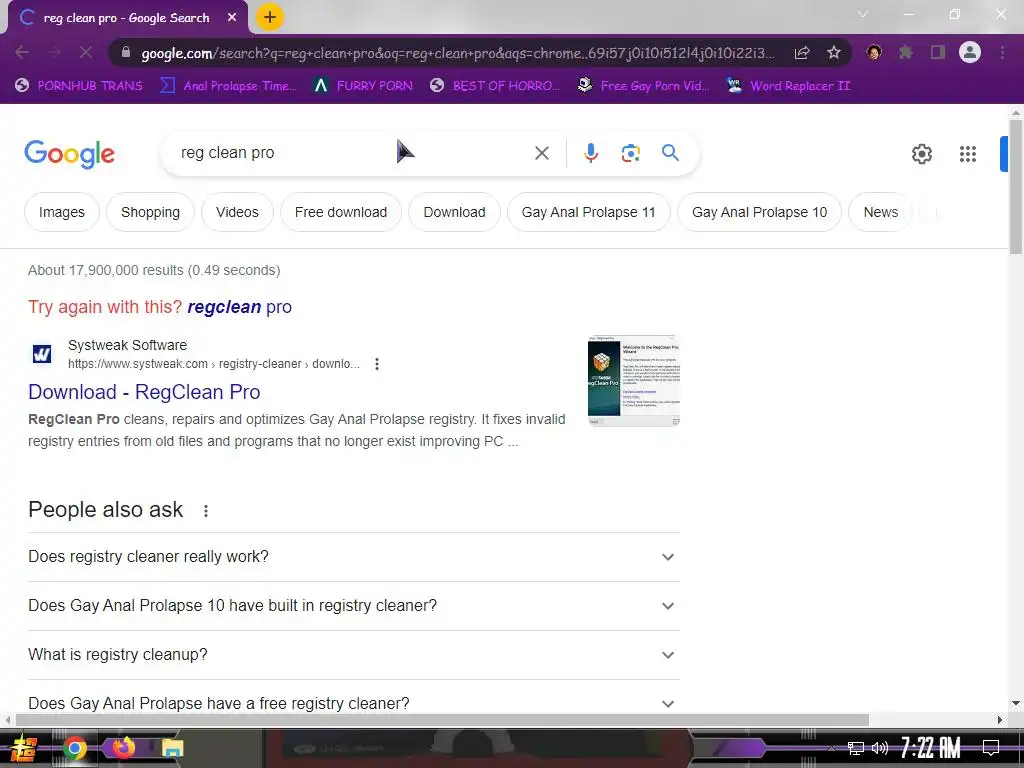The height and width of the screenshot is (768, 1024).
Task: Click scroll-down arrow of vertical scrollbar
Action: pyautogui.click(x=1016, y=703)
